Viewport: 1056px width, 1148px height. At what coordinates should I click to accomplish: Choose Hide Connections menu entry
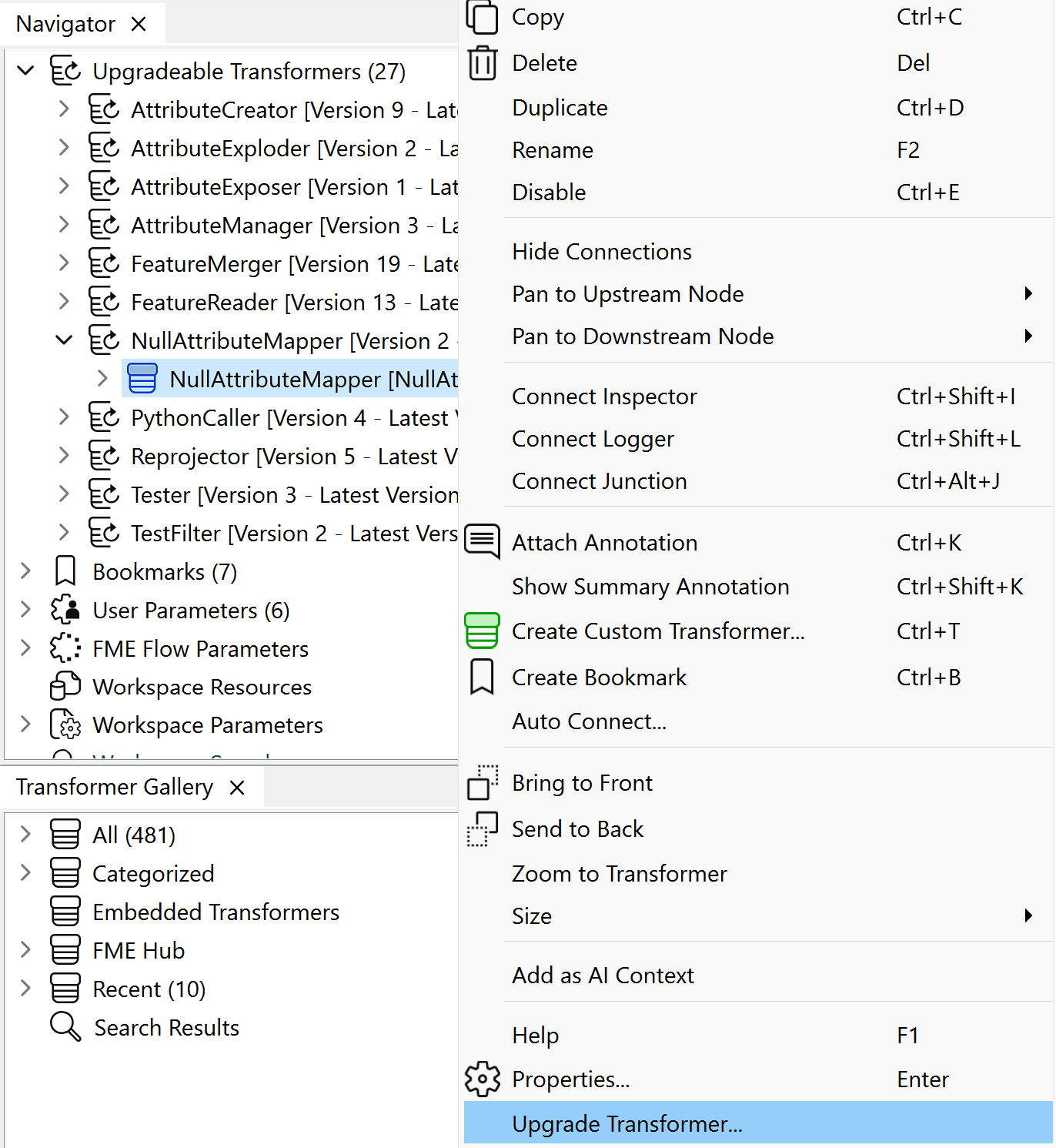758,252
